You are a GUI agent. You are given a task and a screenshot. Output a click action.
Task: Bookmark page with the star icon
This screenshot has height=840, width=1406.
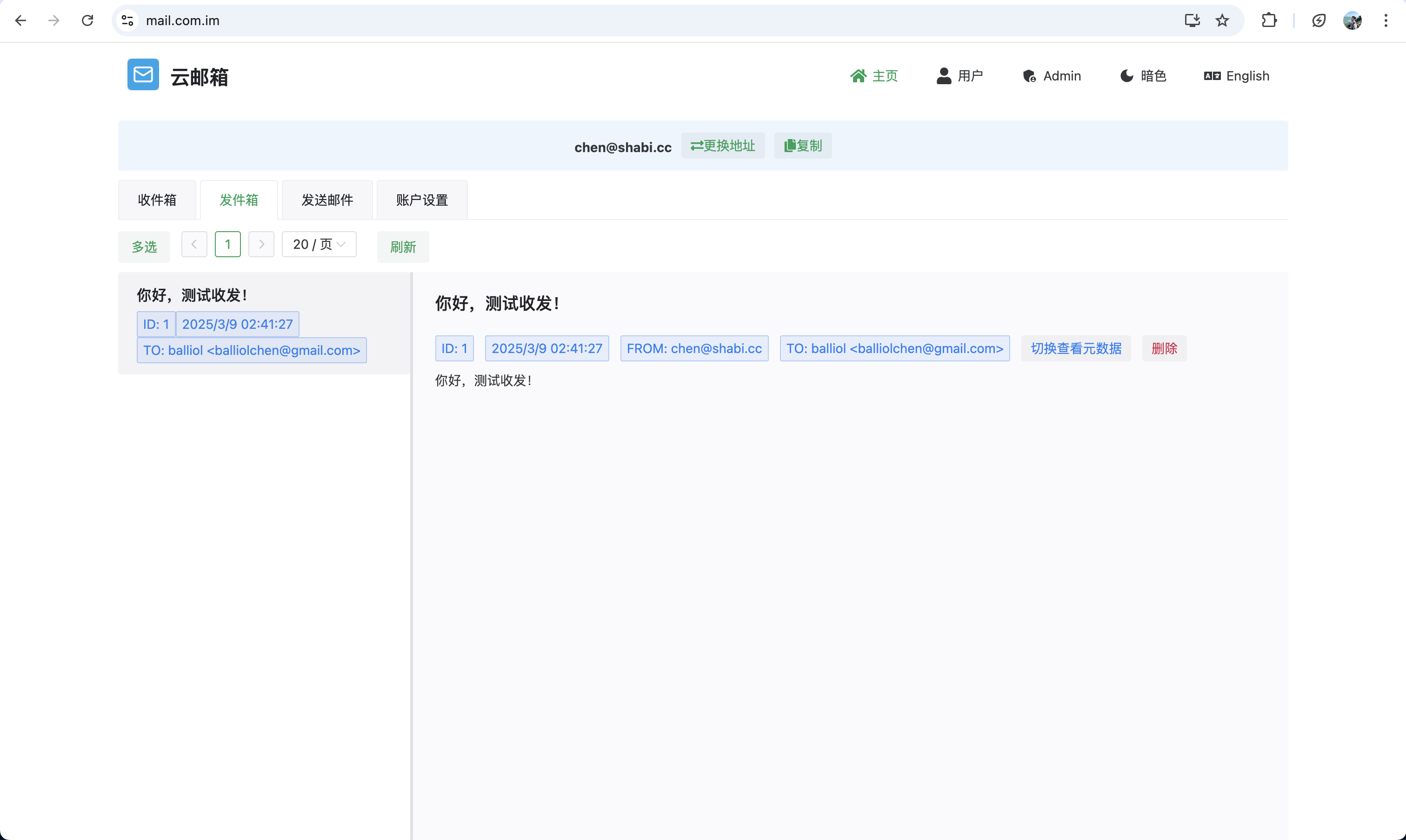pyautogui.click(x=1222, y=21)
